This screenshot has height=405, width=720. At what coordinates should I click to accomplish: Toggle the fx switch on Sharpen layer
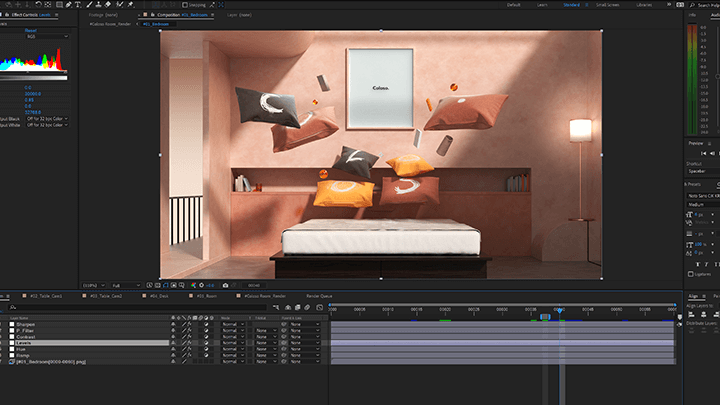click(189, 324)
